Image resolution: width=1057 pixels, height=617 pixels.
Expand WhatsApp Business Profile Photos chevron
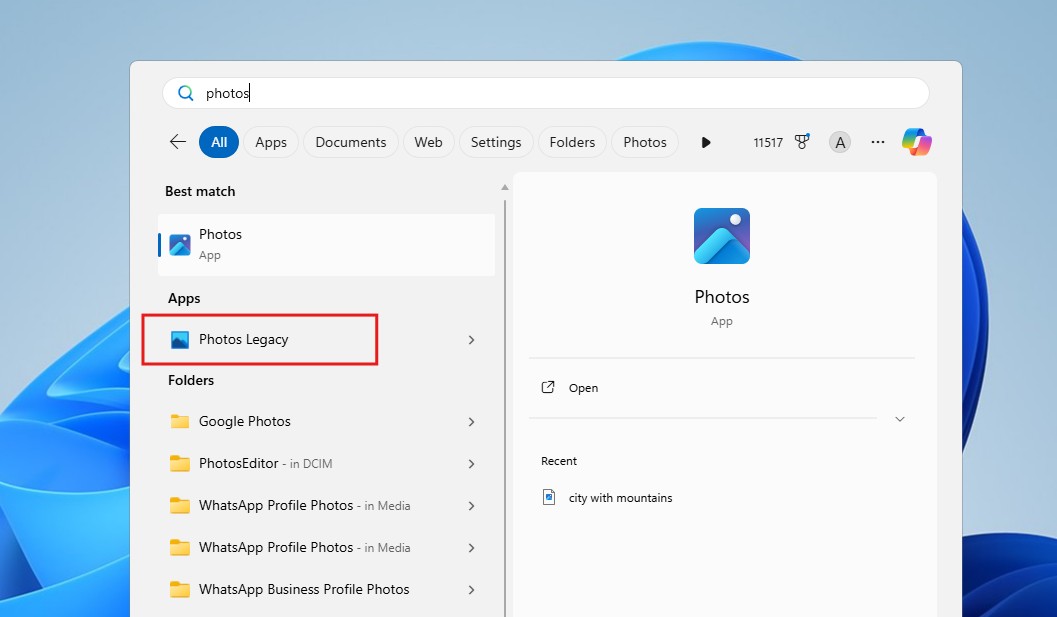[471, 590]
